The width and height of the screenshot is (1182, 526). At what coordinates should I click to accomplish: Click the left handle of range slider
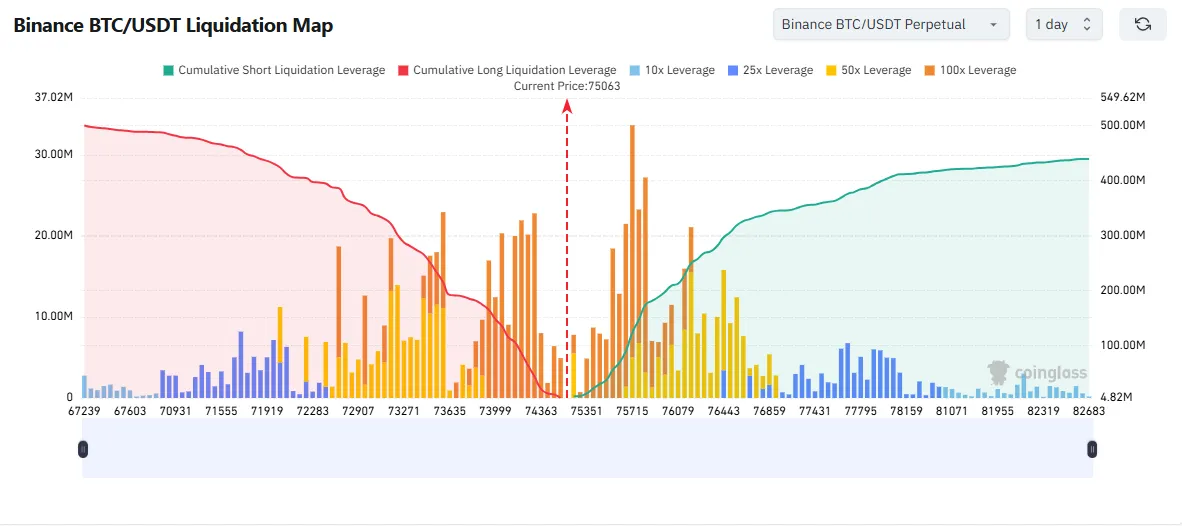click(82, 450)
